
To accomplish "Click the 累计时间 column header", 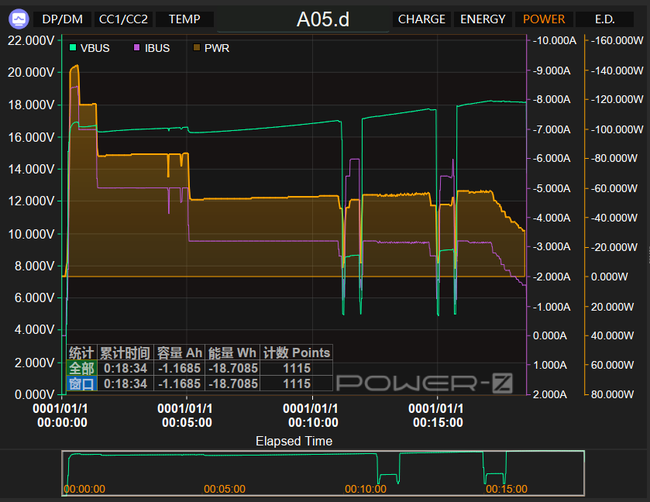I will (125, 353).
